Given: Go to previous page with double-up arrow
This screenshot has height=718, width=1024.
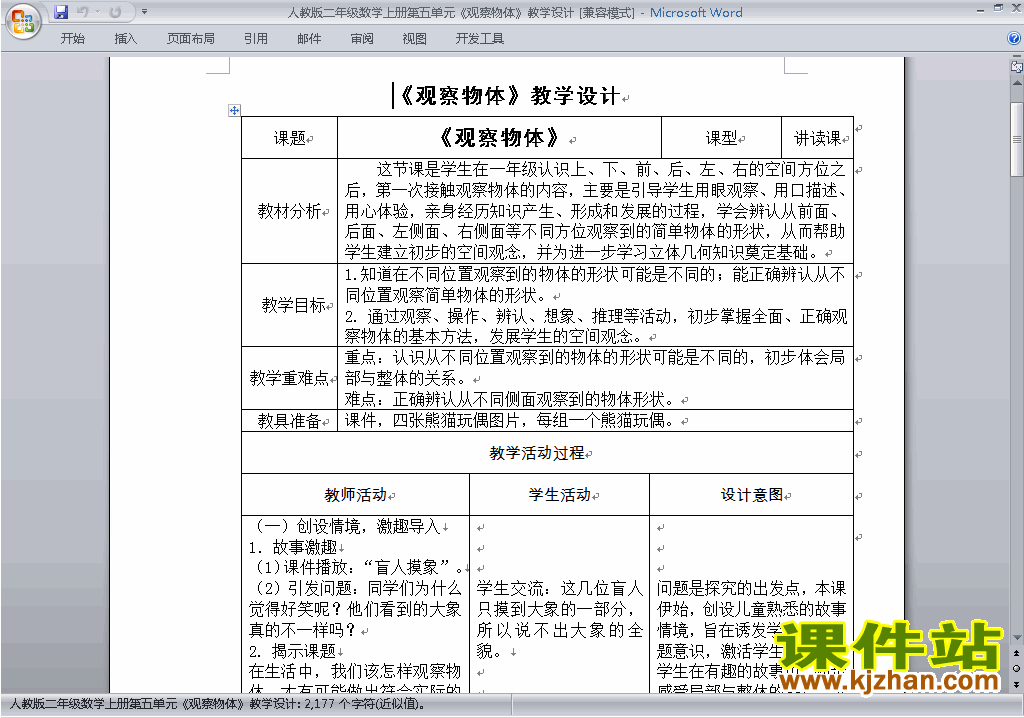Looking at the screenshot, I should coord(1016,653).
